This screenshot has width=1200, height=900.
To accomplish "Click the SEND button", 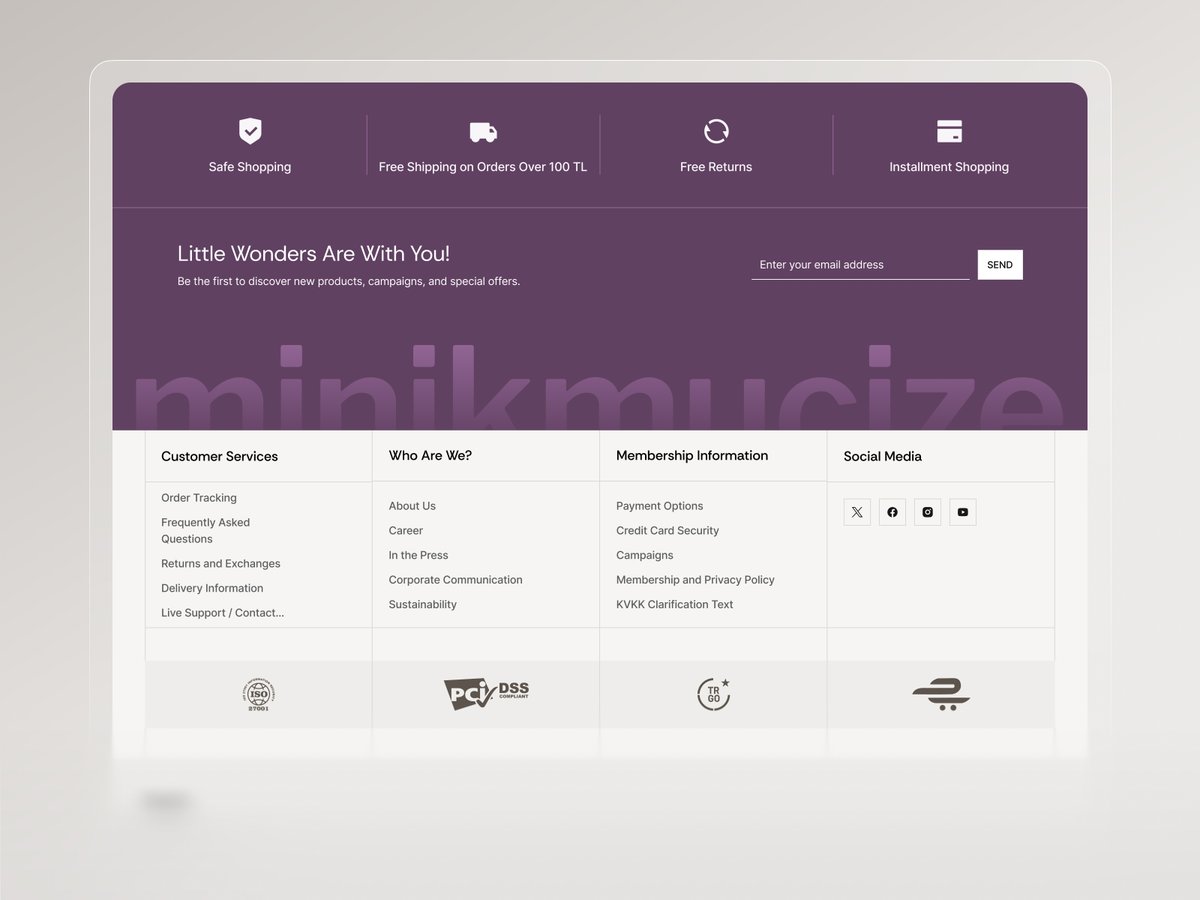I will (x=1000, y=265).
